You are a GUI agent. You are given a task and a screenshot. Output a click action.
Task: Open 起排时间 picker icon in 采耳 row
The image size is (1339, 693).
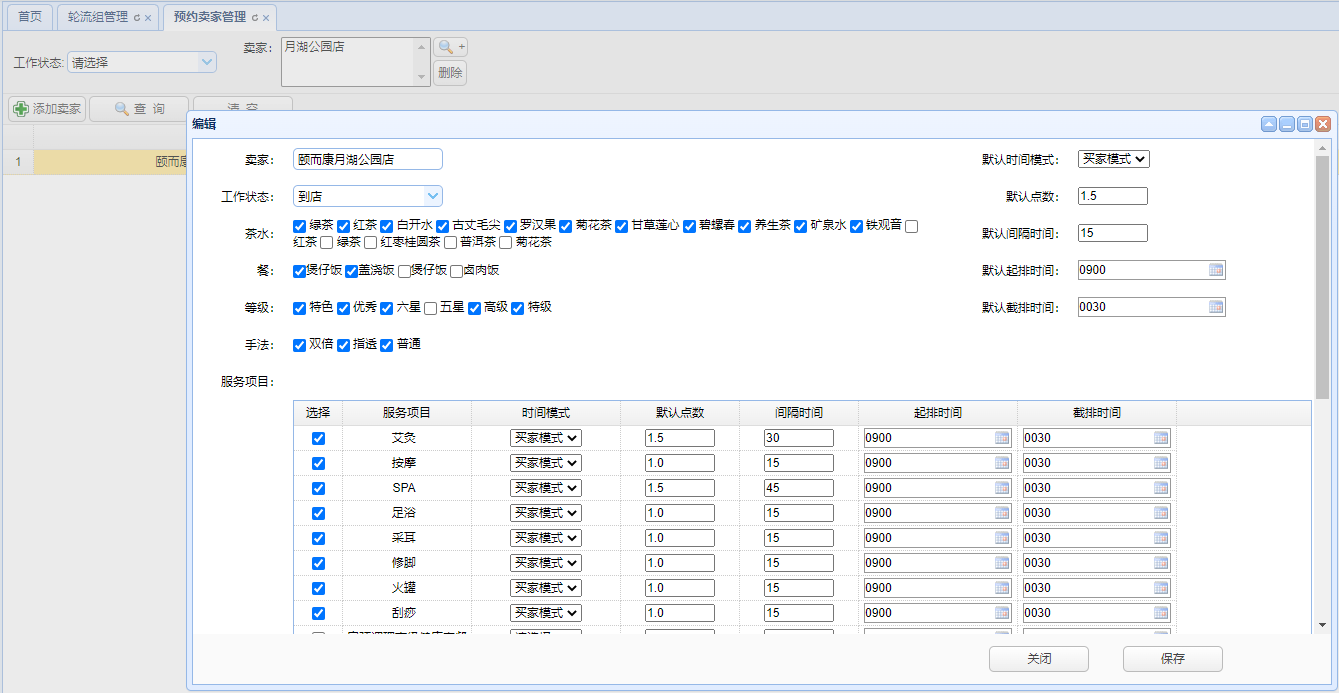coord(1002,538)
